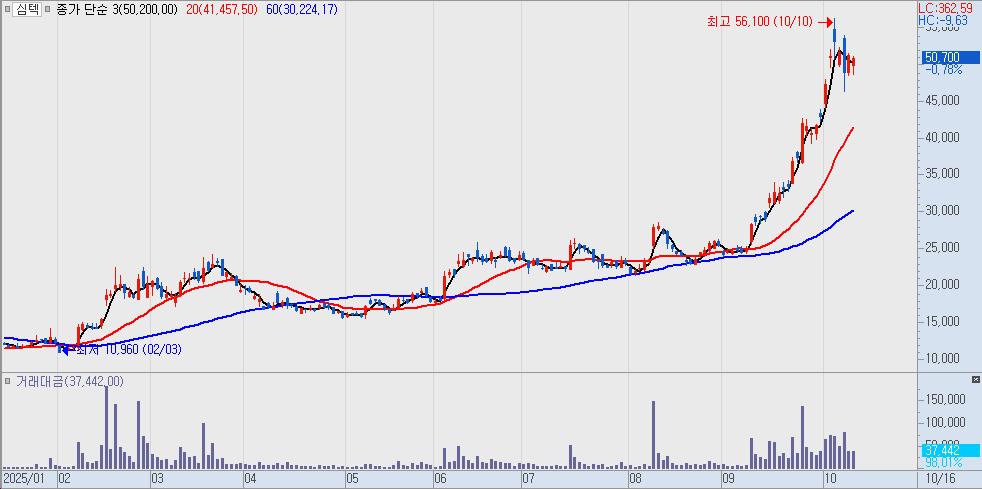Click the 08 month axis label
This screenshot has height=489, width=982.
tap(636, 479)
